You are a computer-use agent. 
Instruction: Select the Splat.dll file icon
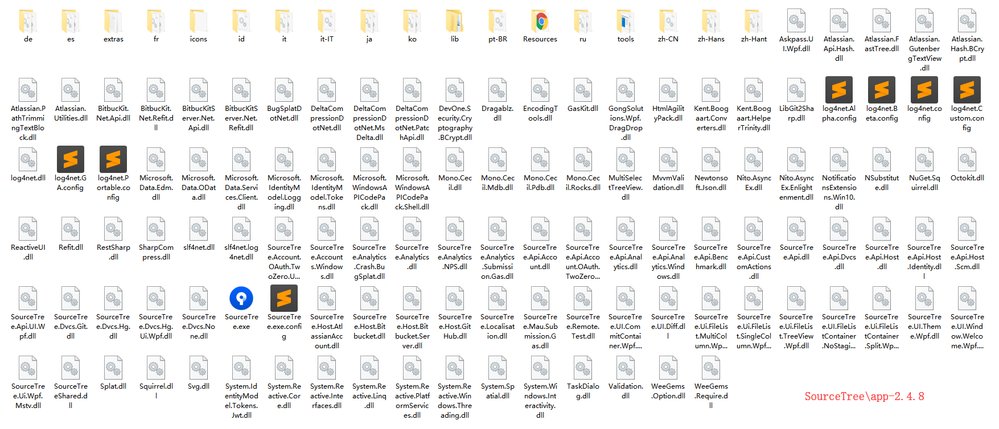tap(113, 368)
